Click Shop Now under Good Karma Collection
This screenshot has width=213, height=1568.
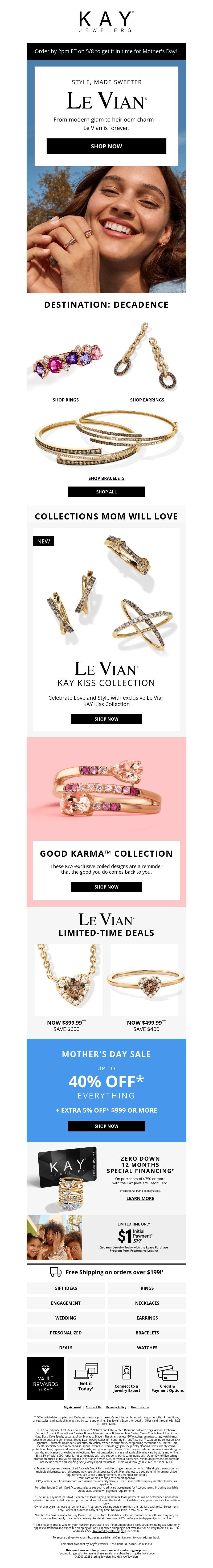[x=106, y=887]
